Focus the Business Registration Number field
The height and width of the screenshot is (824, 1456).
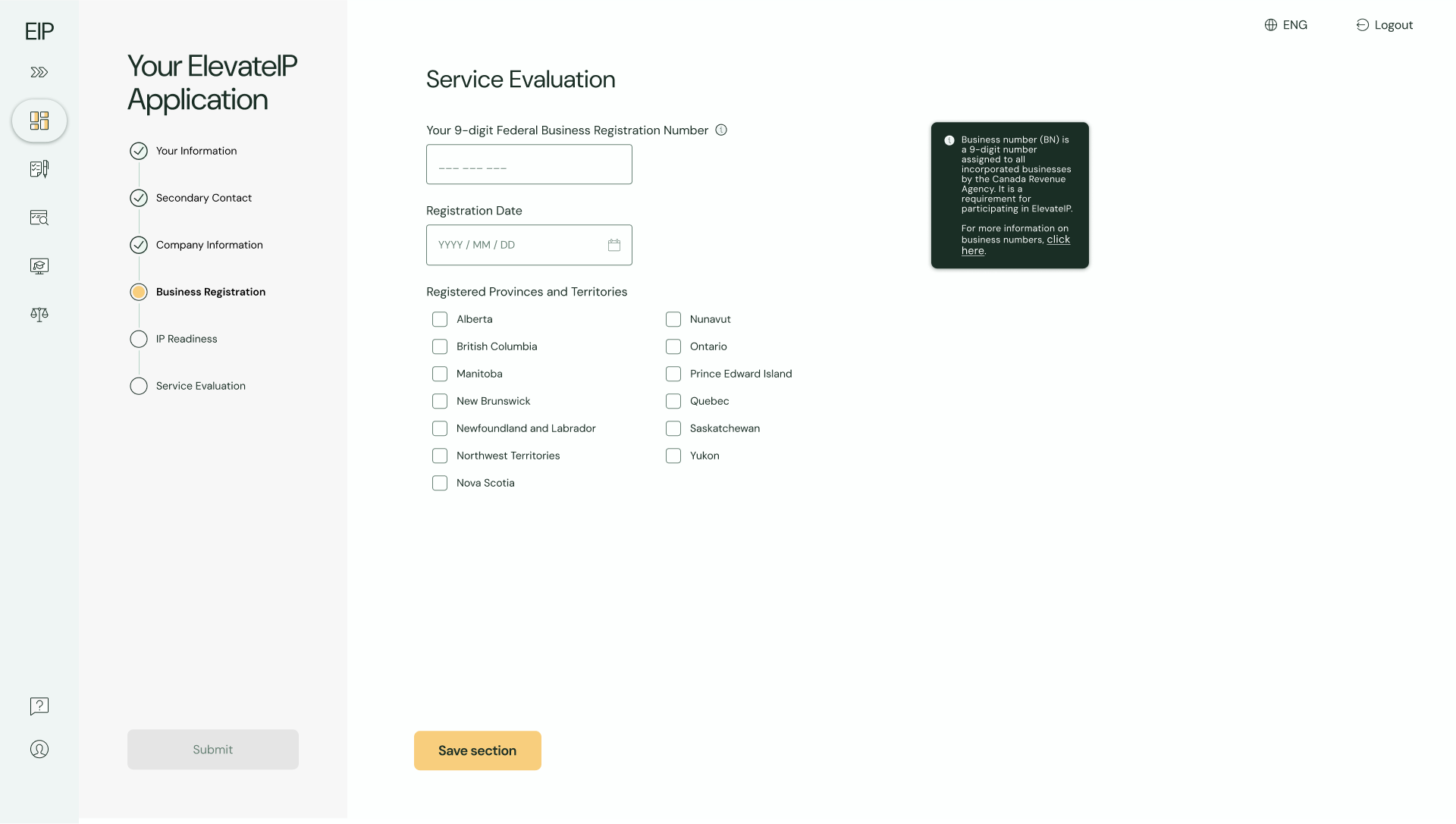(x=529, y=164)
